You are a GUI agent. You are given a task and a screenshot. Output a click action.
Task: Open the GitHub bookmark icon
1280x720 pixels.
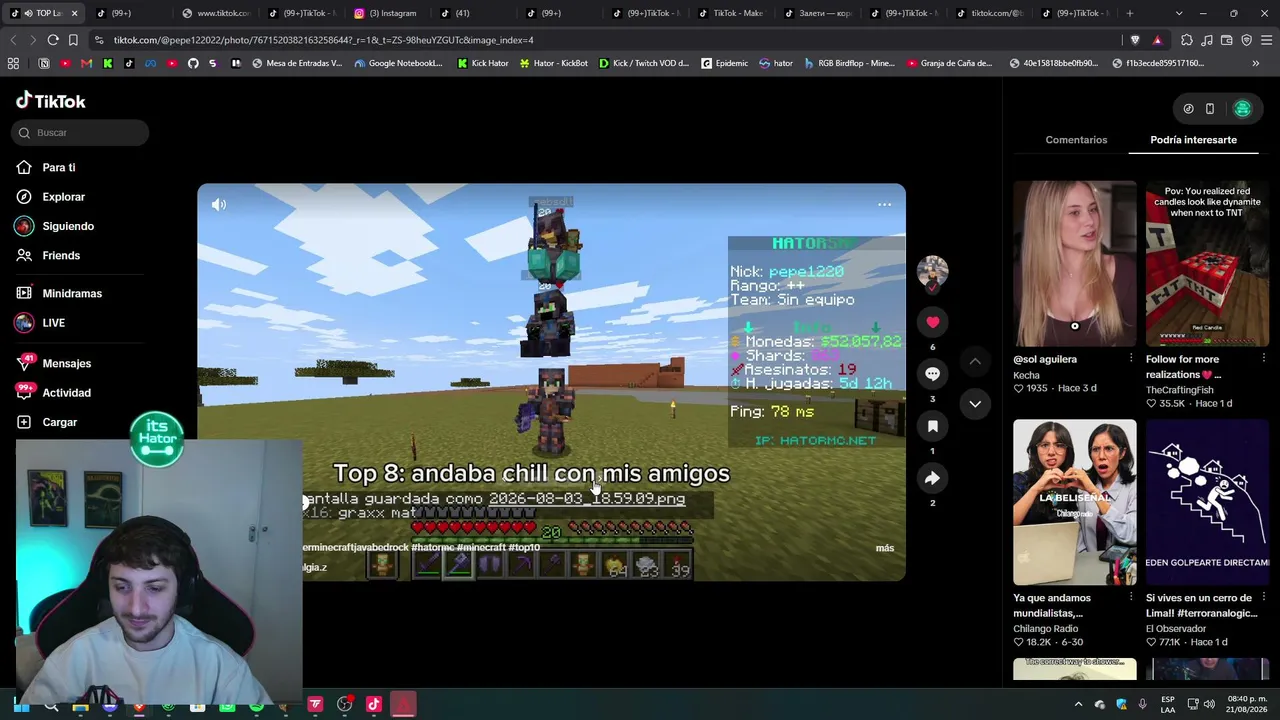pos(193,63)
